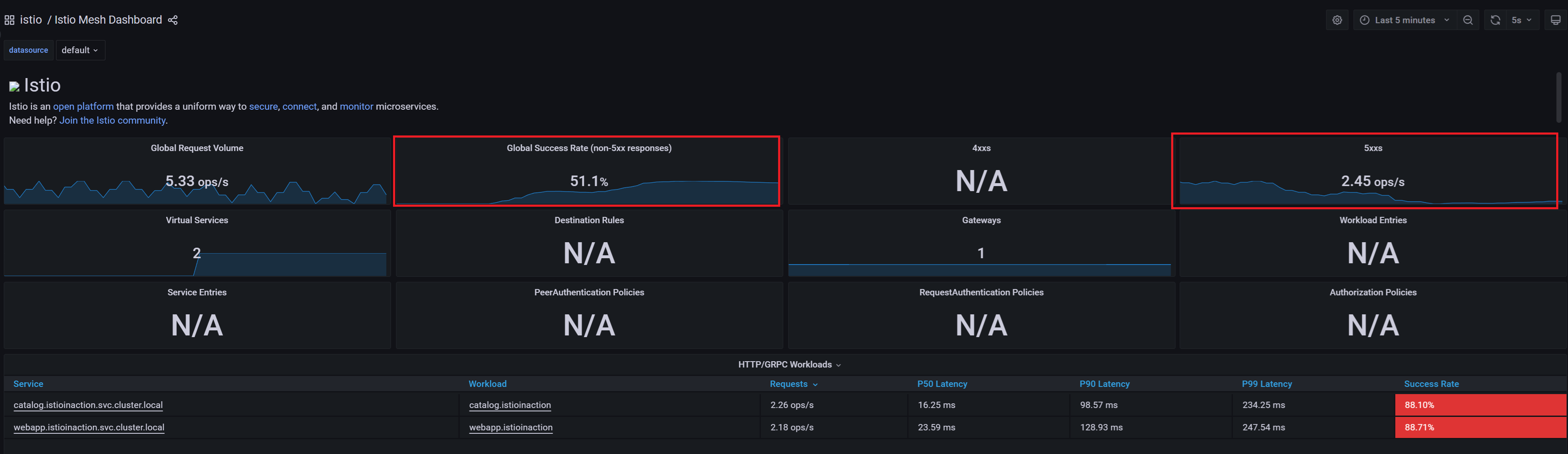Click Istio Mesh Dashboard title
The image size is (1568, 454).
[x=108, y=20]
